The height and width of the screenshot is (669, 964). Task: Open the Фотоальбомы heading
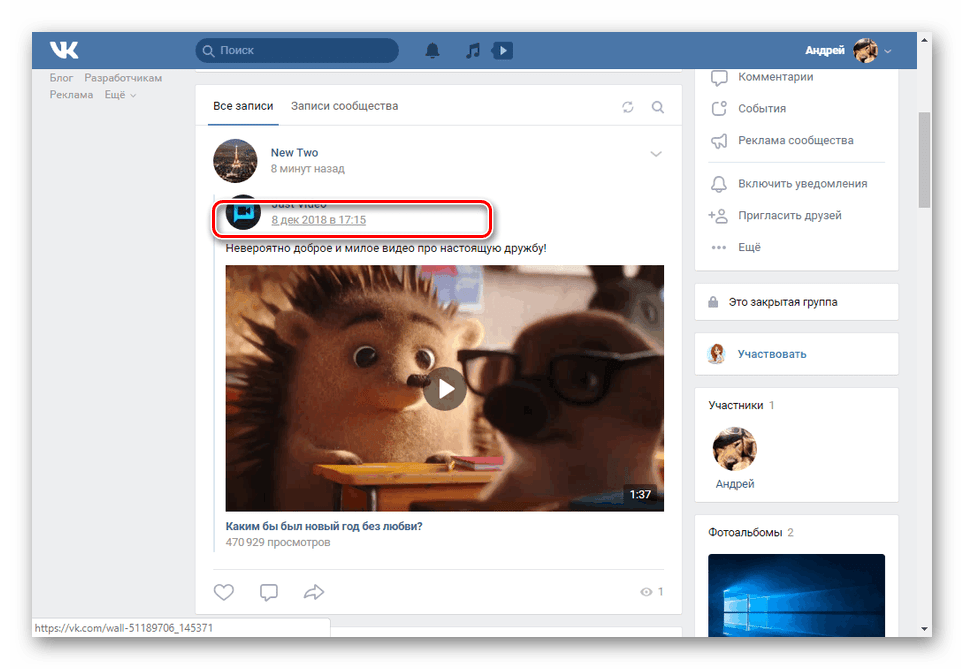[x=745, y=532]
